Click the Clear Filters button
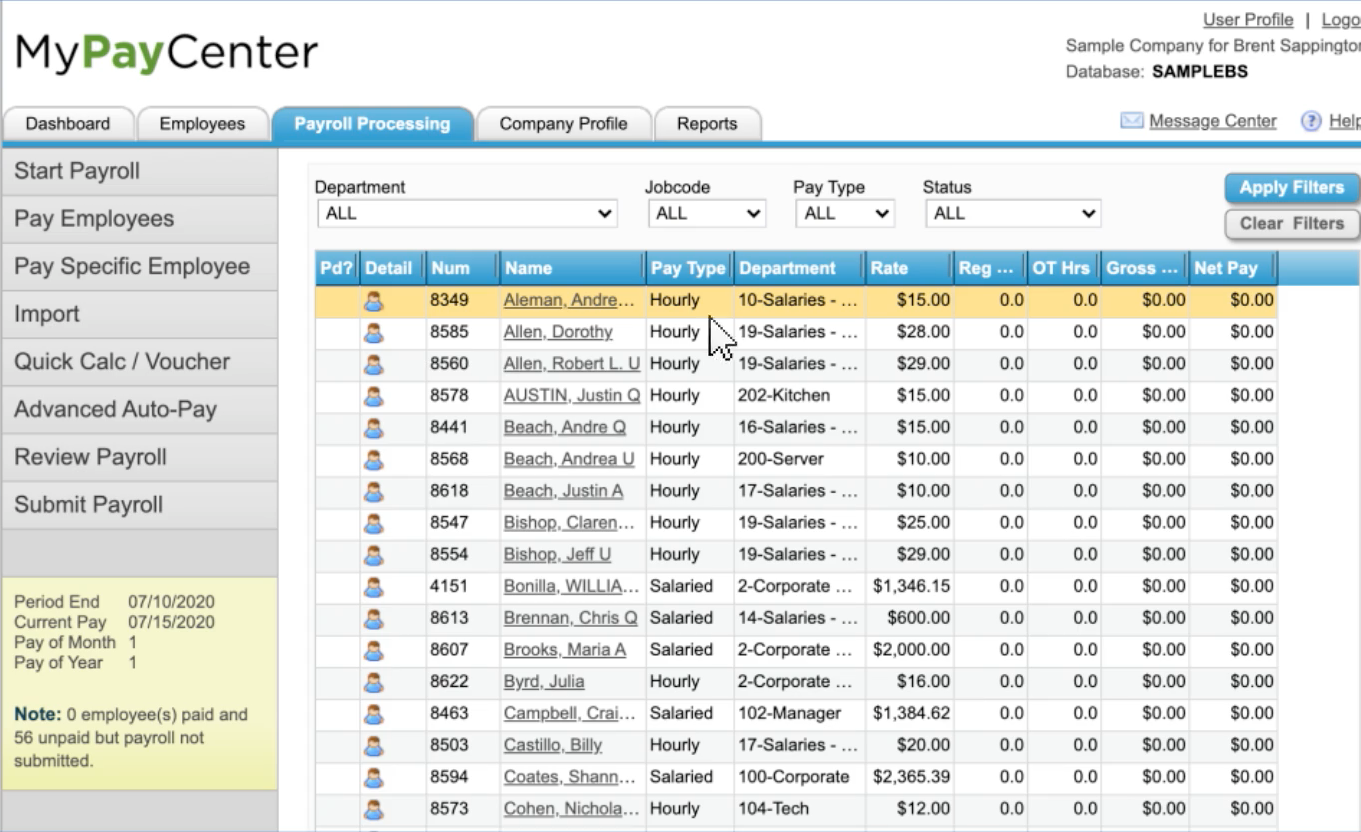Image resolution: width=1361 pixels, height=832 pixels. (1292, 224)
